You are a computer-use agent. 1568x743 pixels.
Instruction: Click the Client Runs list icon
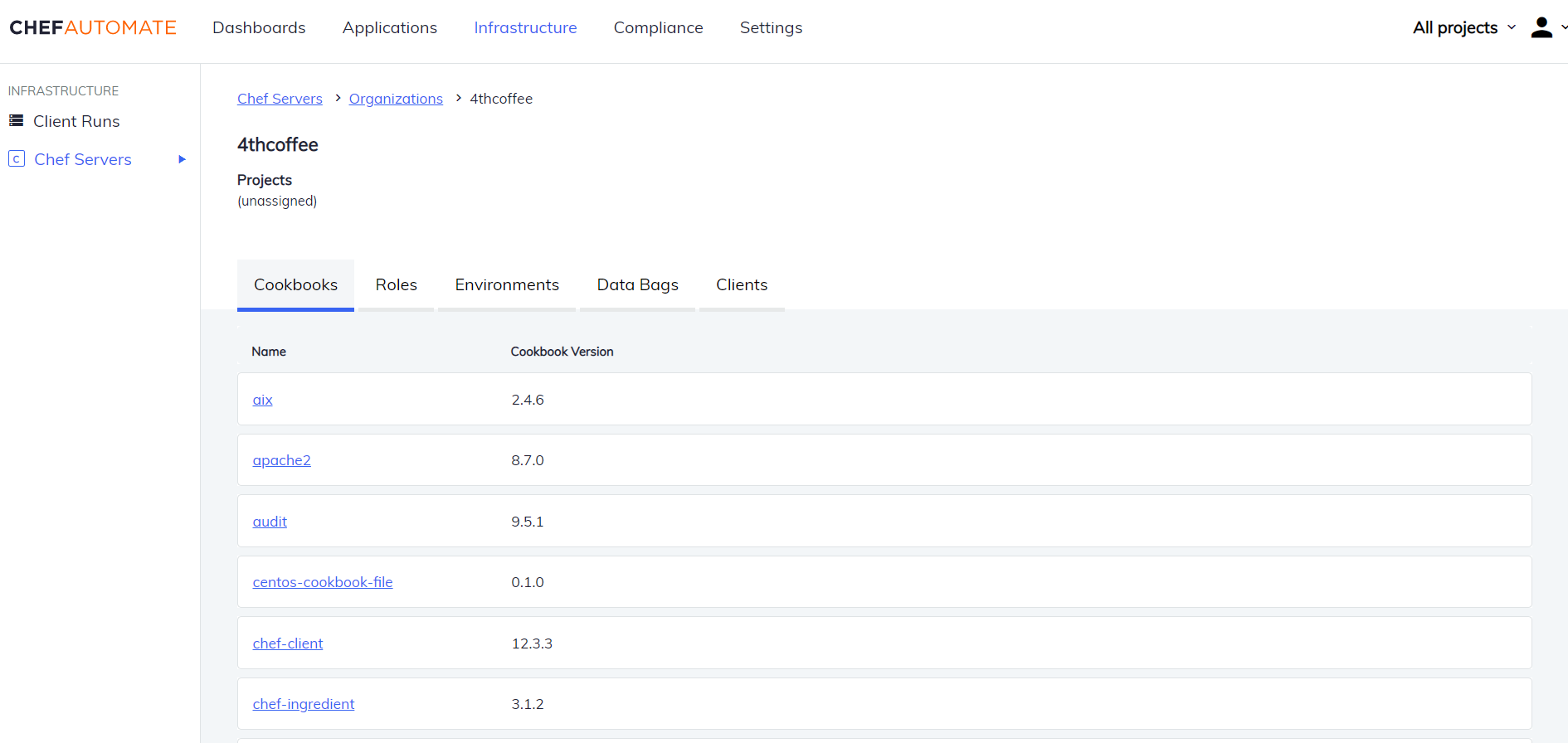(x=16, y=121)
